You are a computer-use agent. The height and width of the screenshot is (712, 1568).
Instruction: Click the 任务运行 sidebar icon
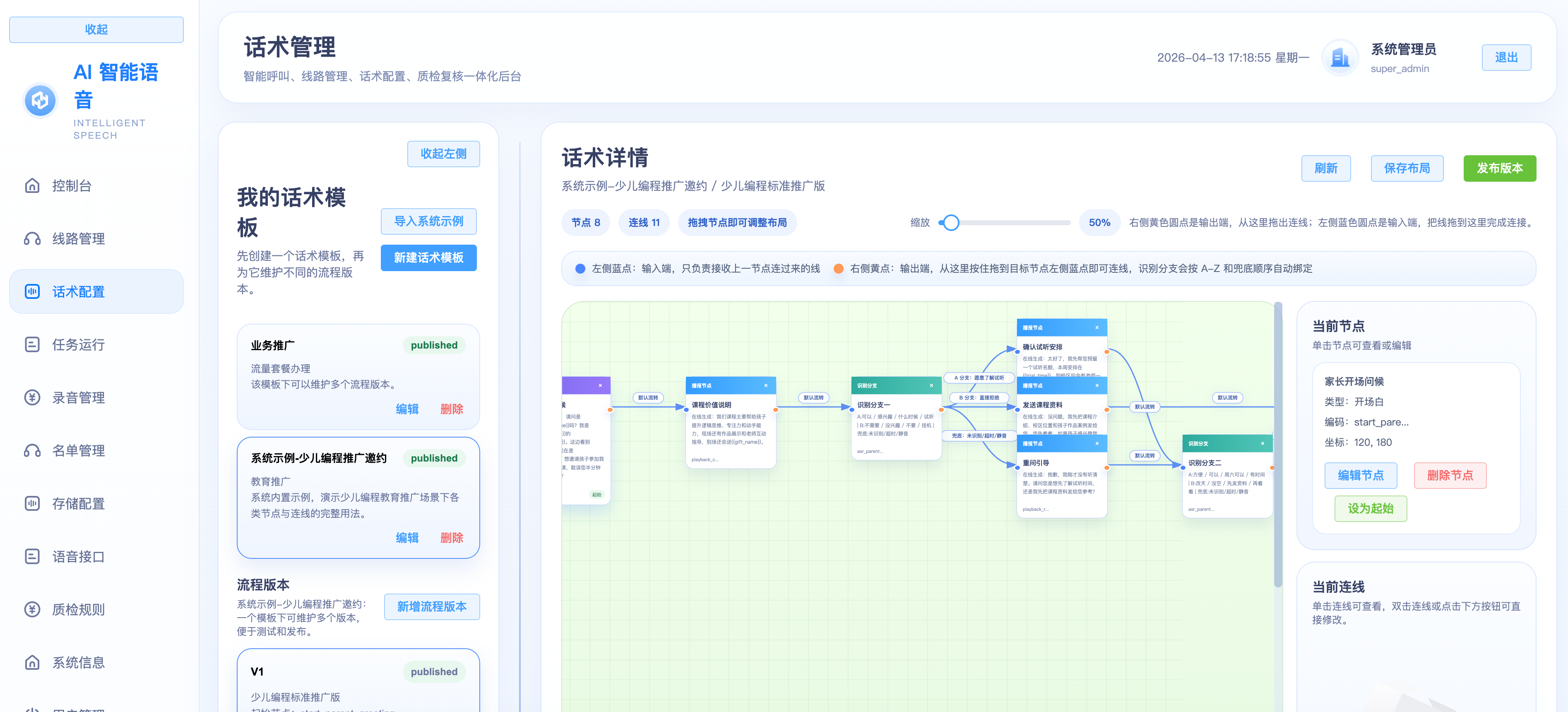(x=32, y=344)
